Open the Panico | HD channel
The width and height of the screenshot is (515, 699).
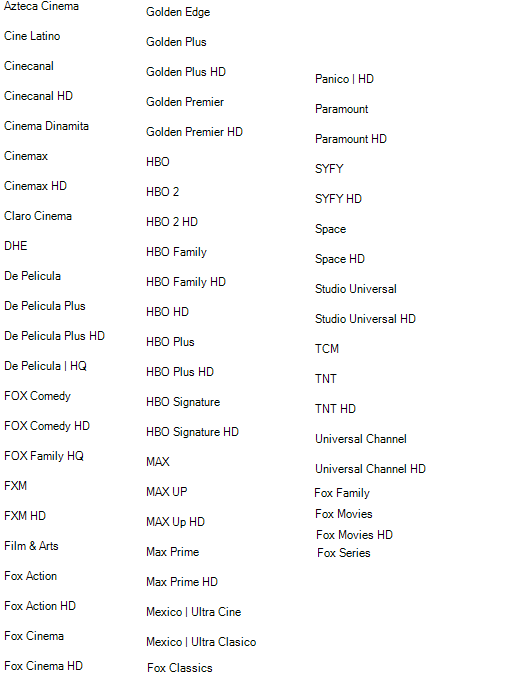coord(344,79)
